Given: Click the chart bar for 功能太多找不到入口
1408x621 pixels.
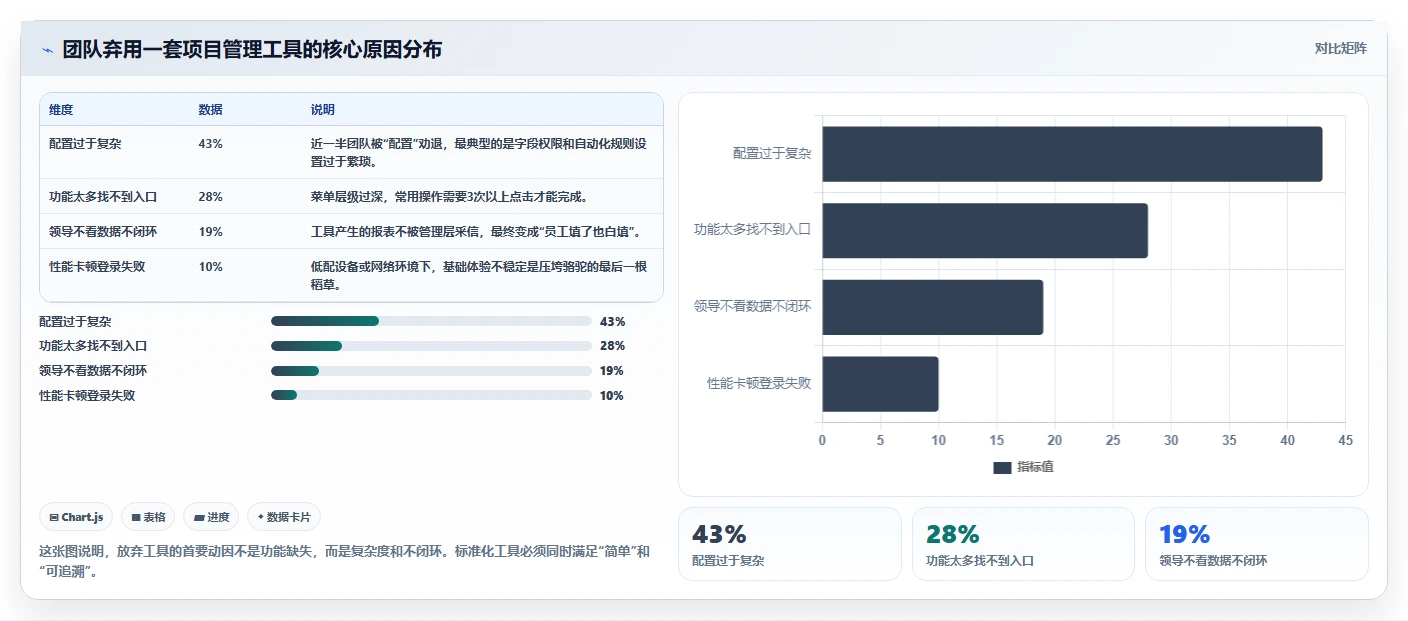Looking at the screenshot, I should 985,231.
